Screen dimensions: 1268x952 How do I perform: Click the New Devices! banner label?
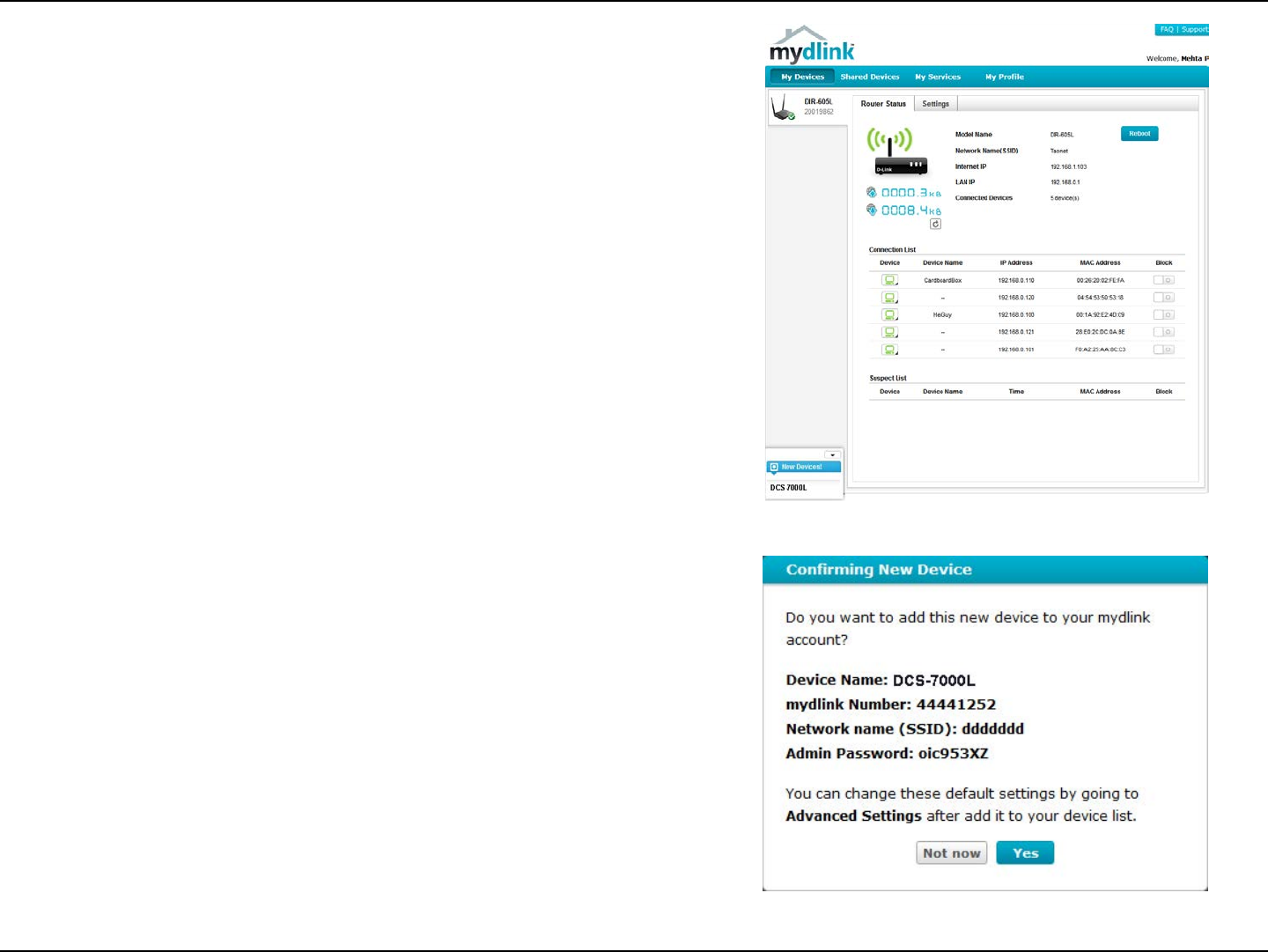tap(802, 467)
